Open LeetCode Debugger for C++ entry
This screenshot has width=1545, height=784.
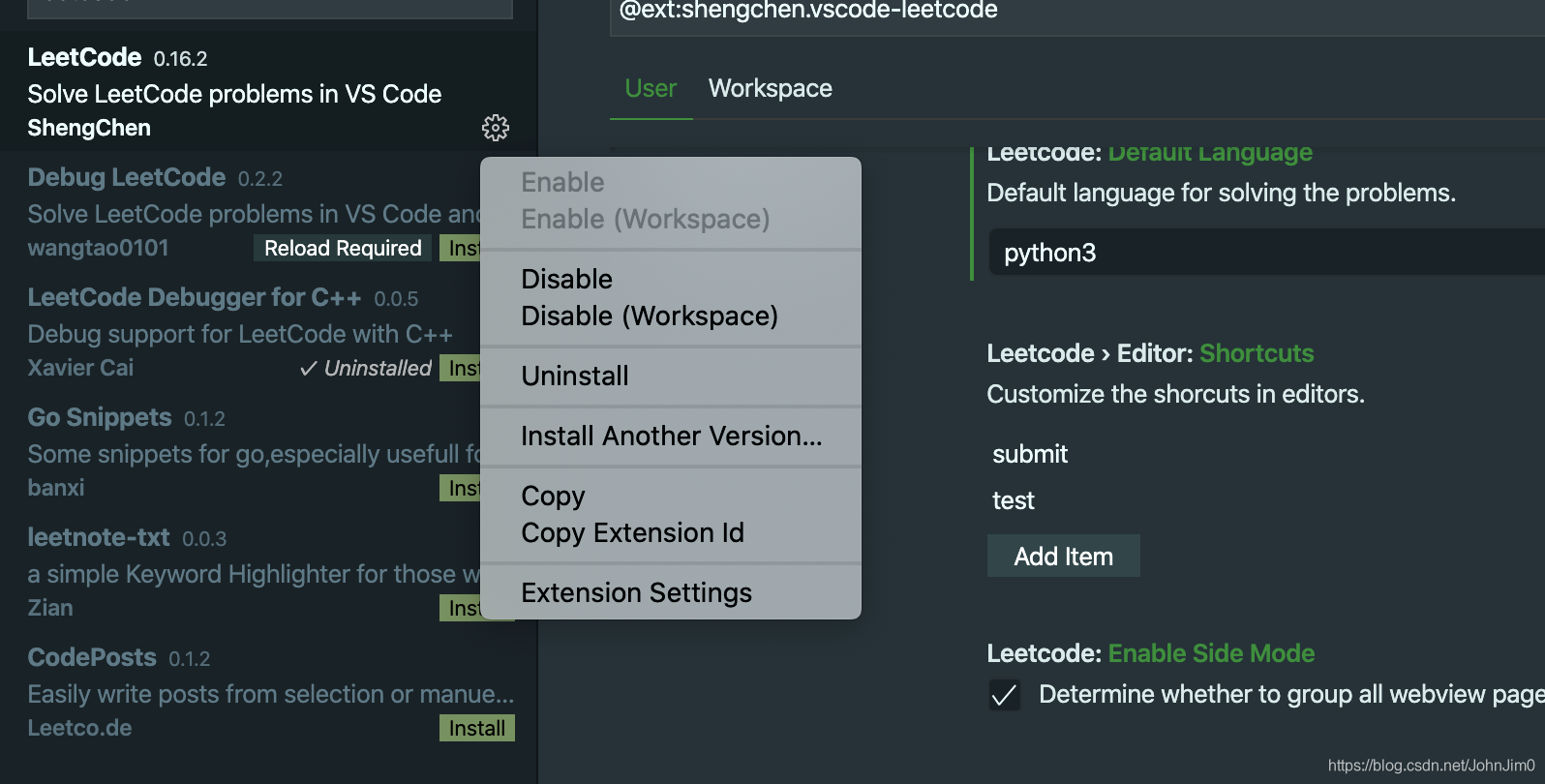point(240,331)
